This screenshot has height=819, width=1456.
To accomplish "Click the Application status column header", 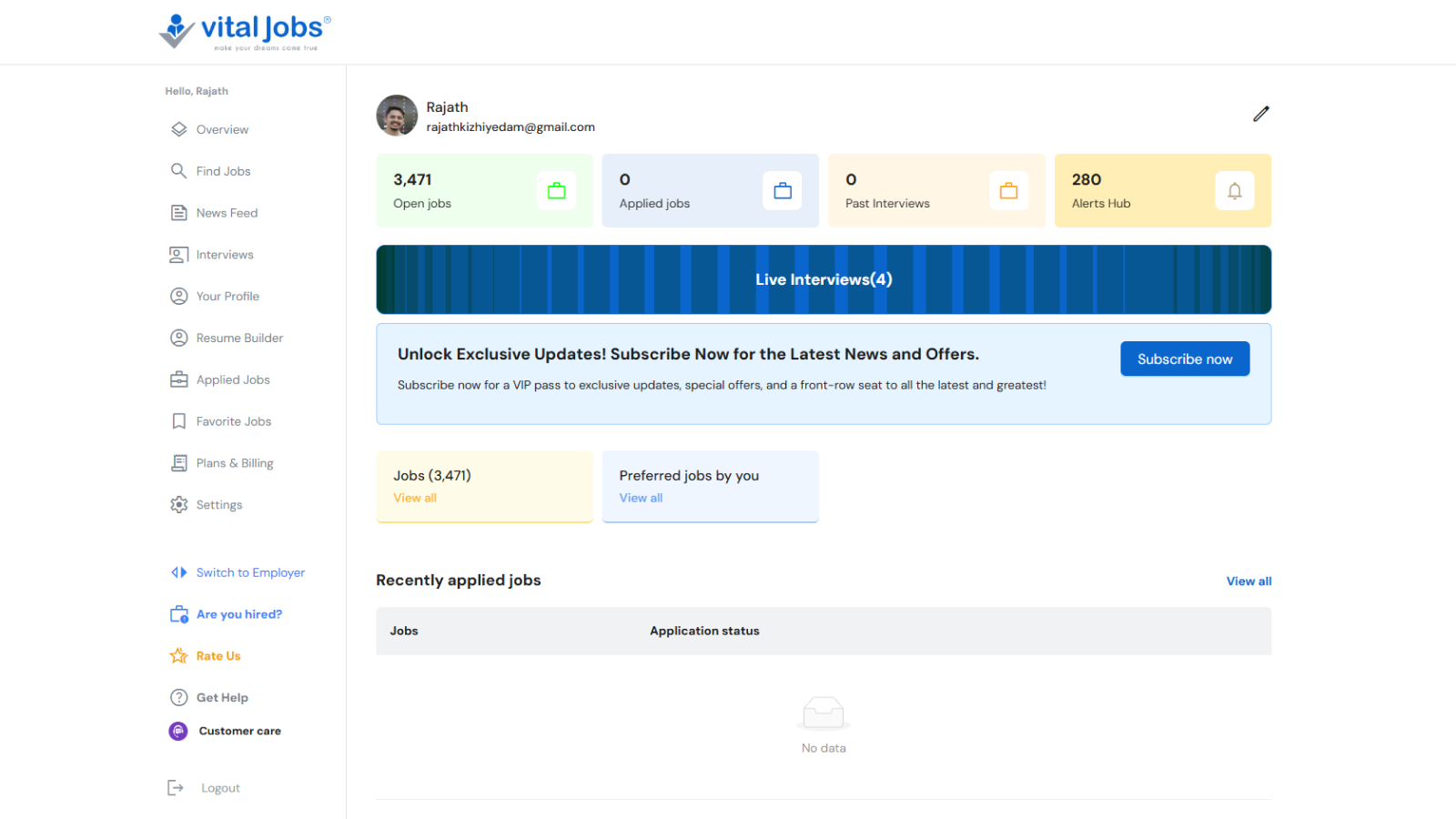I will 704,631.
